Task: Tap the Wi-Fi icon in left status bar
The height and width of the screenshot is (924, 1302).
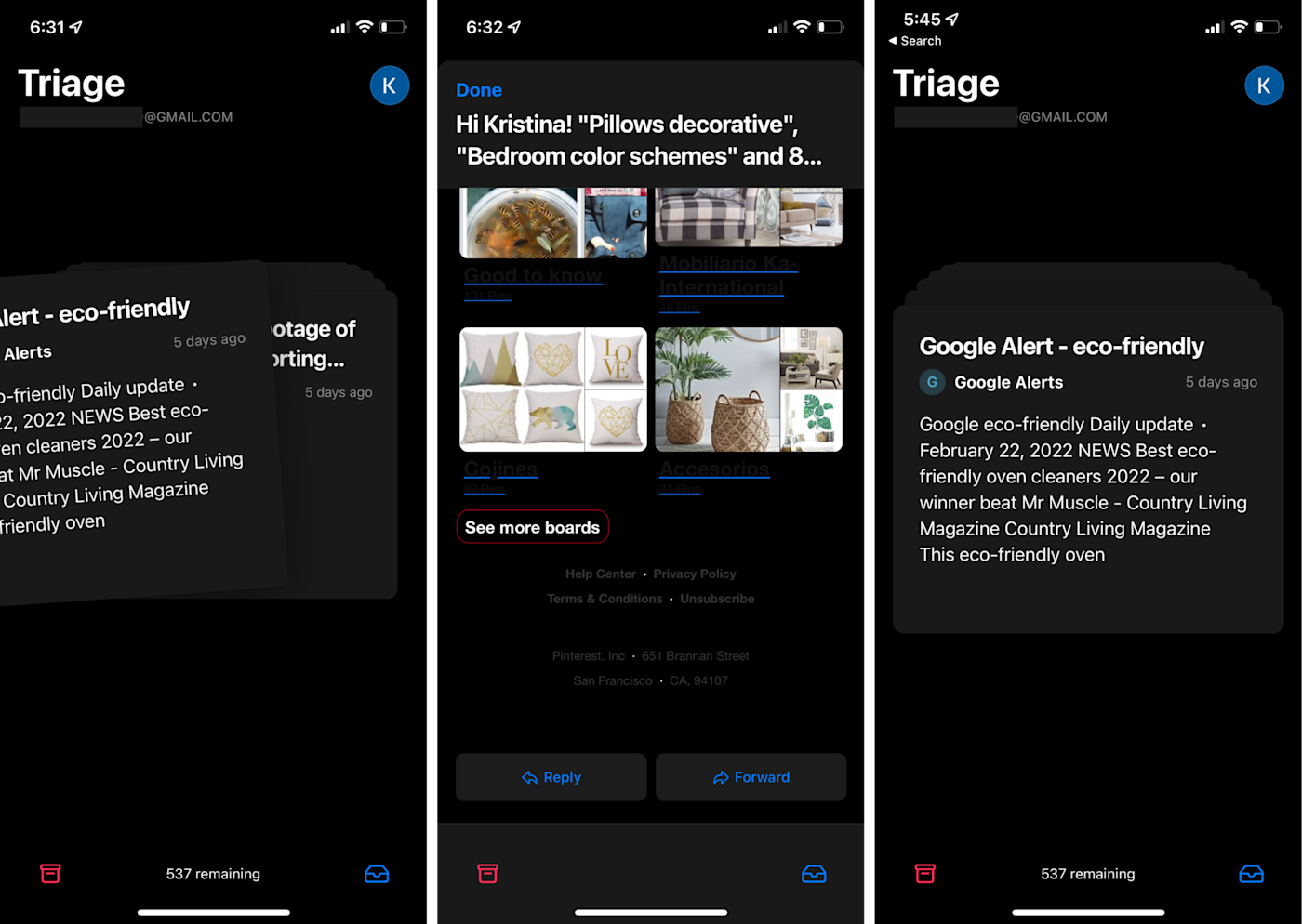Action: pyautogui.click(x=365, y=27)
